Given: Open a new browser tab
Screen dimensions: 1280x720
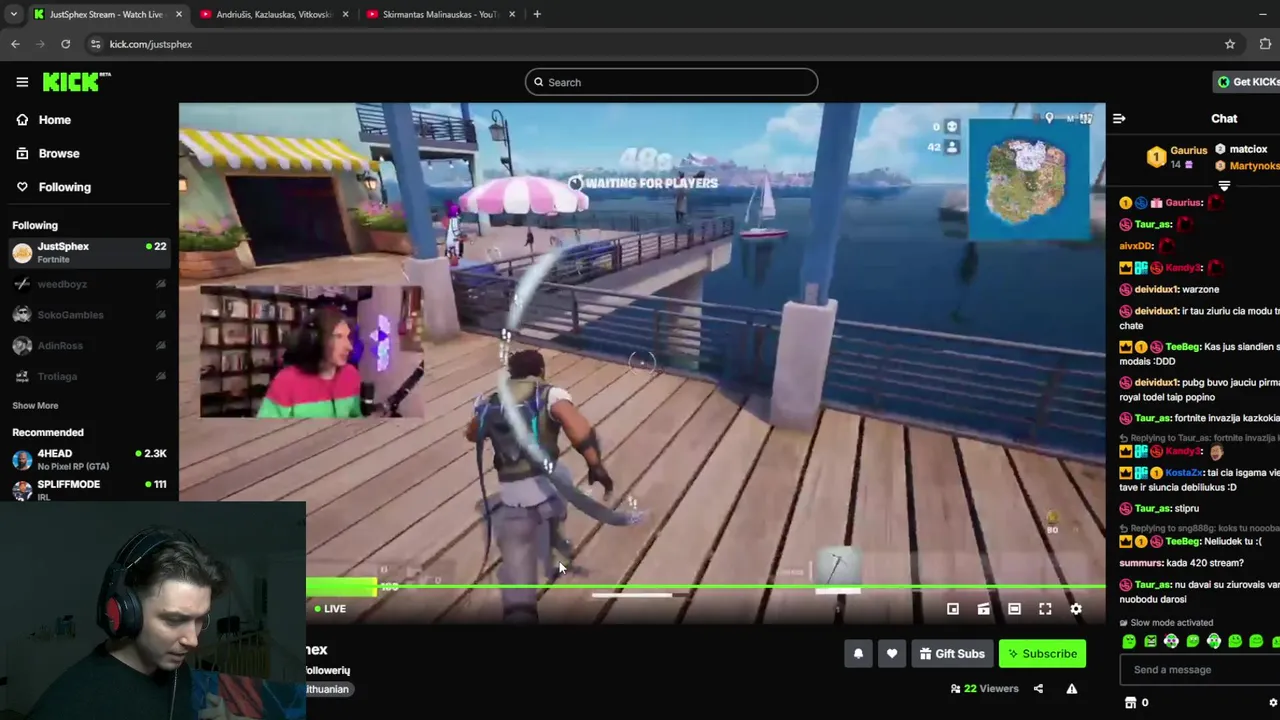Looking at the screenshot, I should point(537,14).
